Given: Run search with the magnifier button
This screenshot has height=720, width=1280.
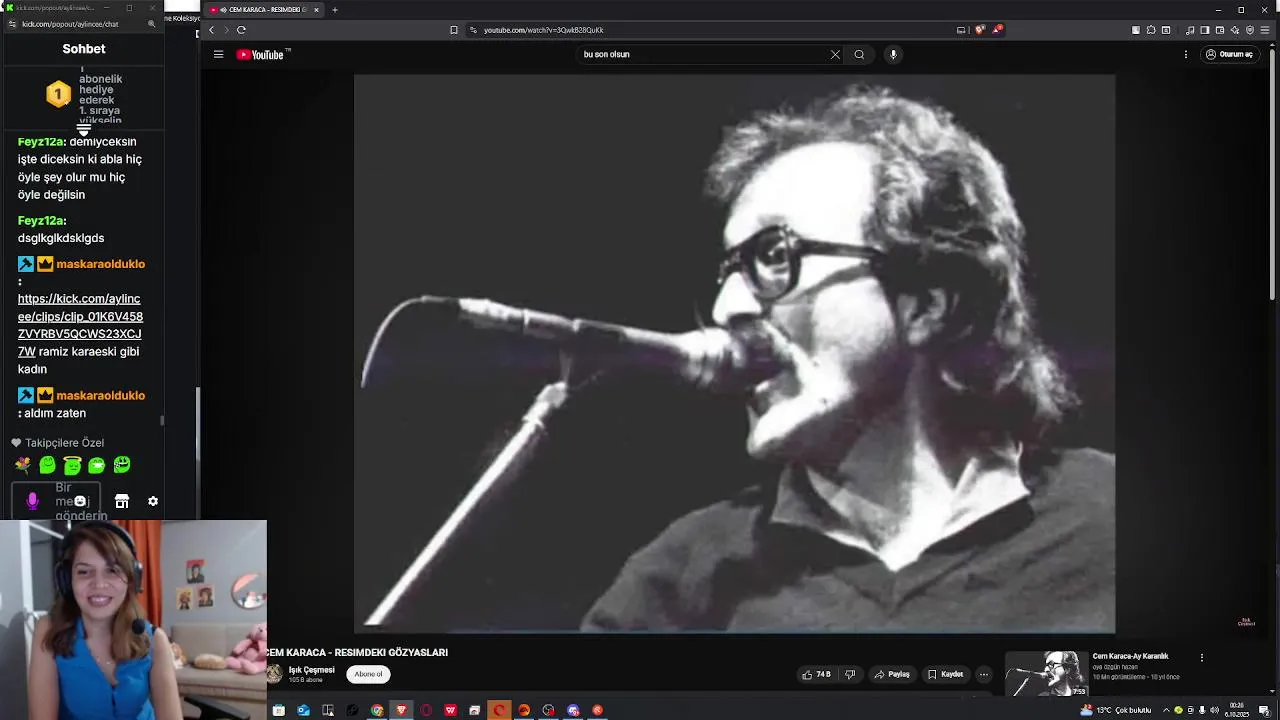Looking at the screenshot, I should click(859, 54).
